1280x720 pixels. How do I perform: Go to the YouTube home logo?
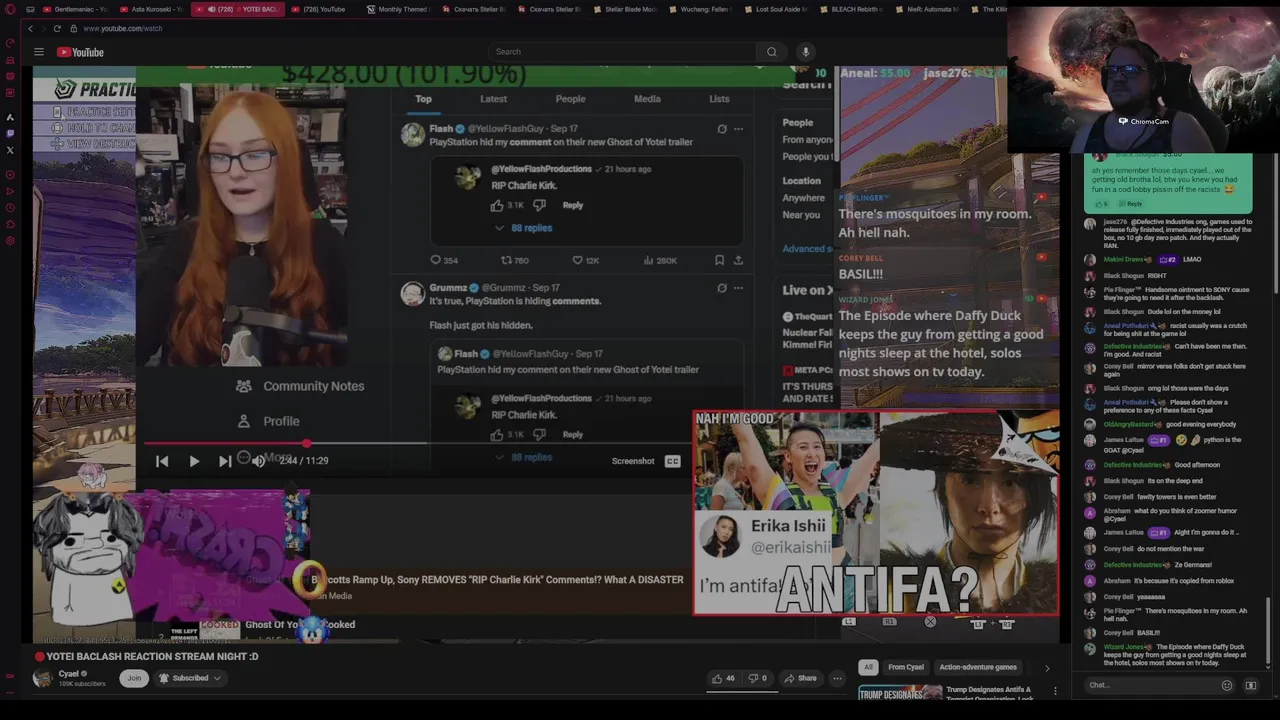[80, 52]
